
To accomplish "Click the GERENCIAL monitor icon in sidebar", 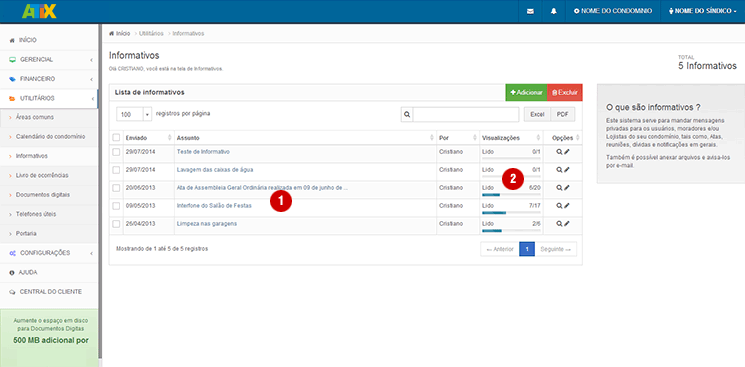I will click(x=12, y=60).
